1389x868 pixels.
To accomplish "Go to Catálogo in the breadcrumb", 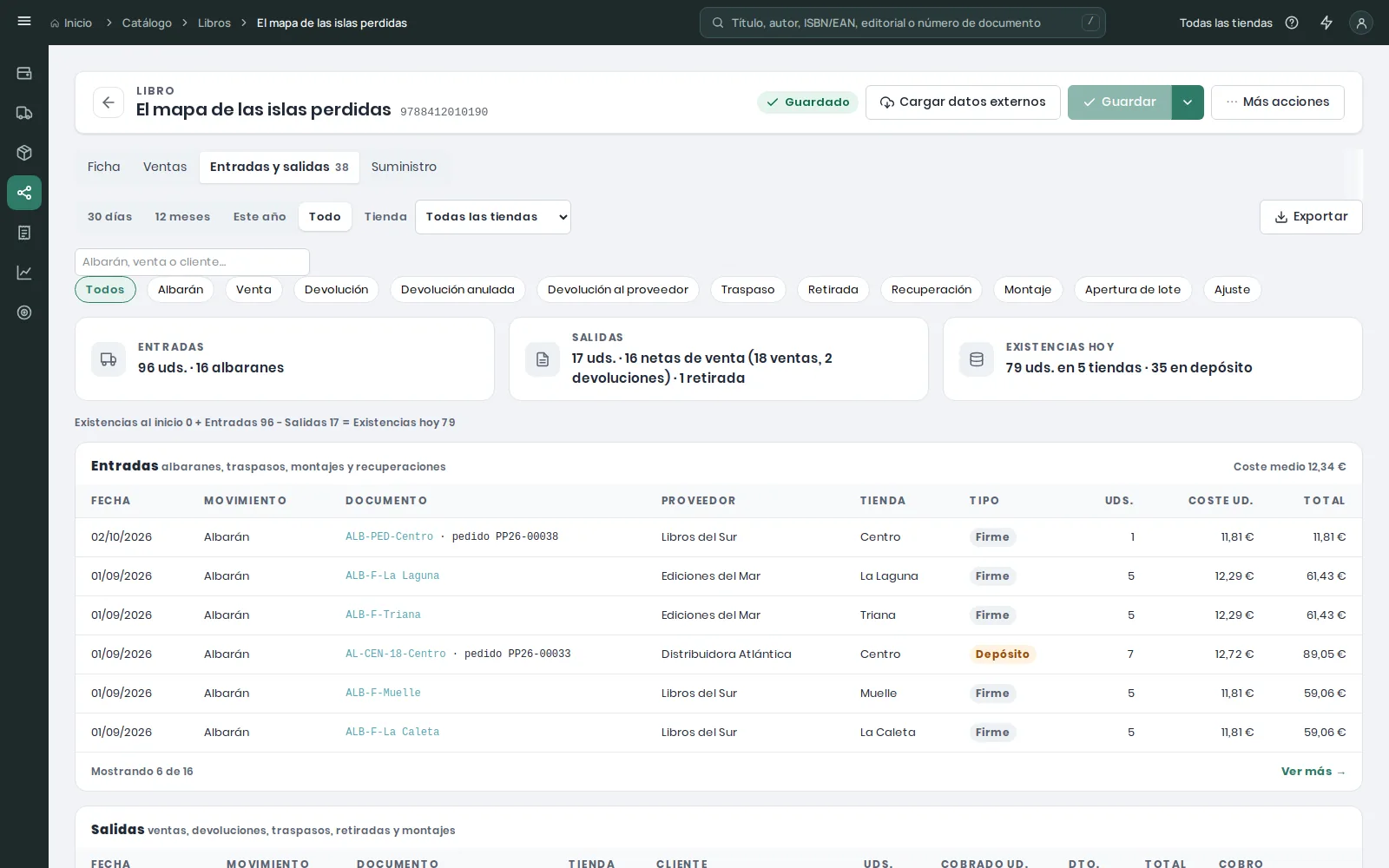I will click(147, 23).
